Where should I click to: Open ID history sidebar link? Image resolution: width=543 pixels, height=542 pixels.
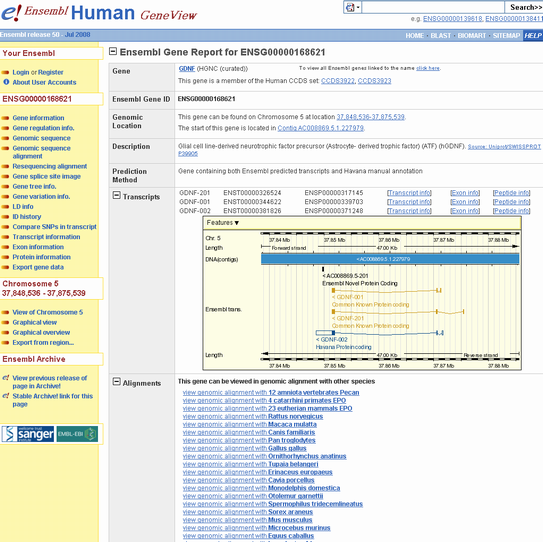click(x=27, y=216)
